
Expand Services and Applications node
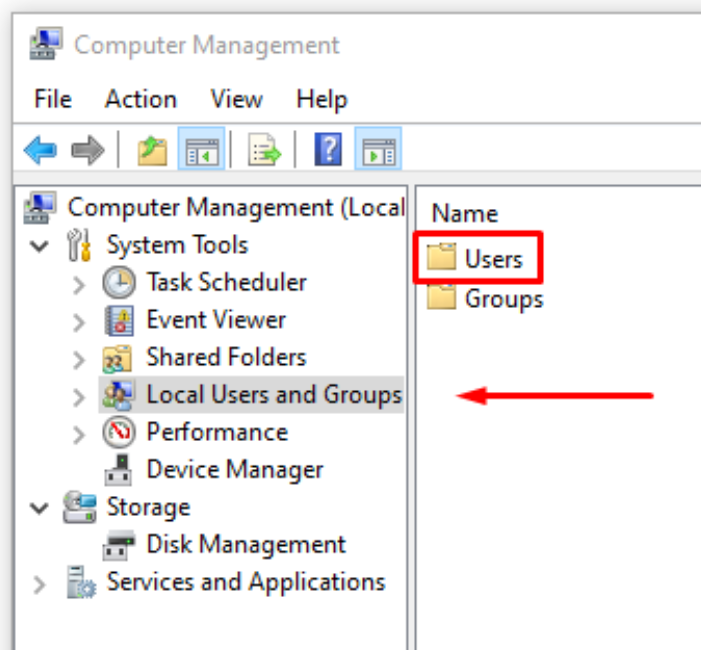click(40, 584)
